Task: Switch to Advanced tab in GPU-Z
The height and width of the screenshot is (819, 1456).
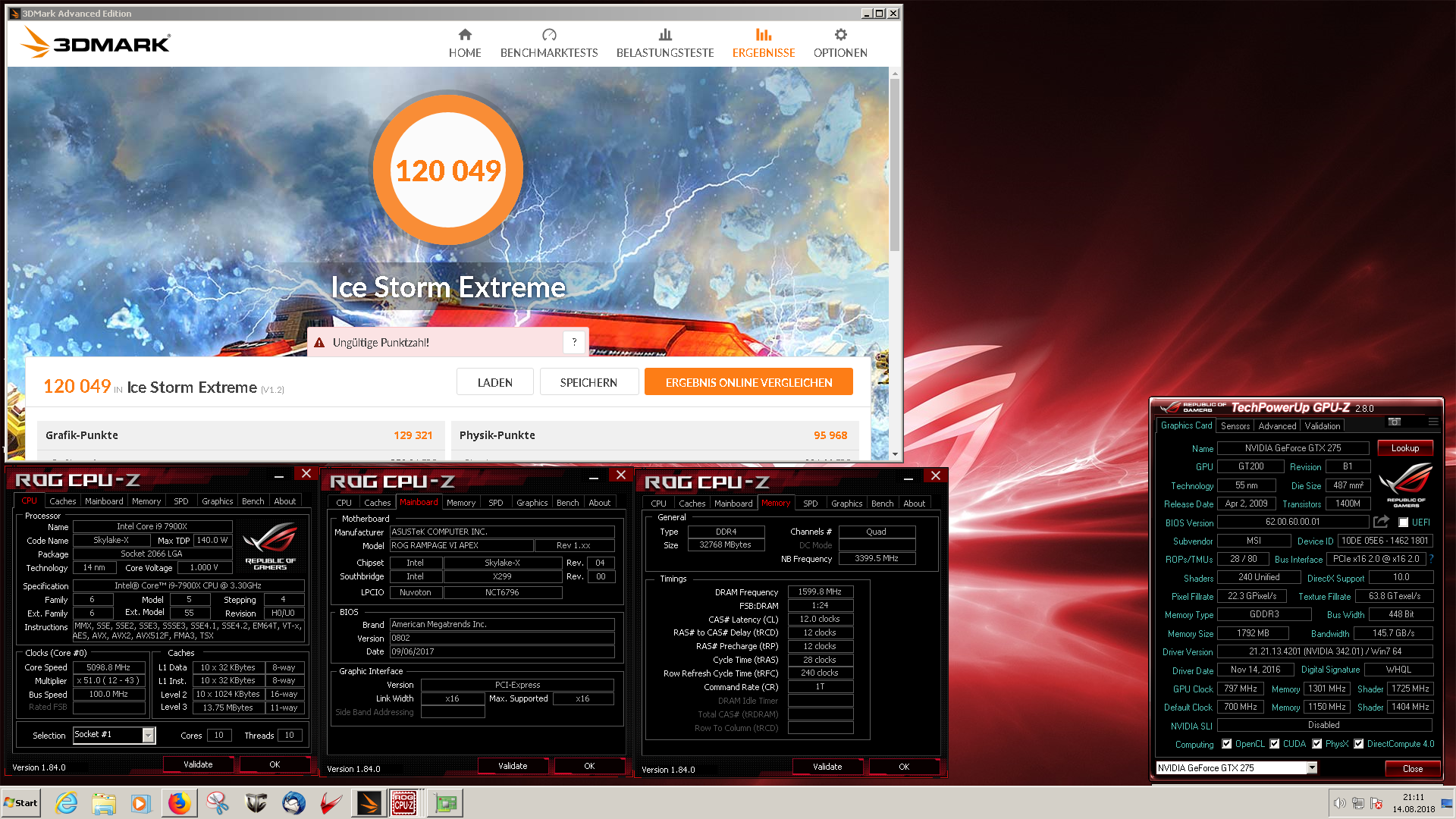Action: tap(1277, 426)
